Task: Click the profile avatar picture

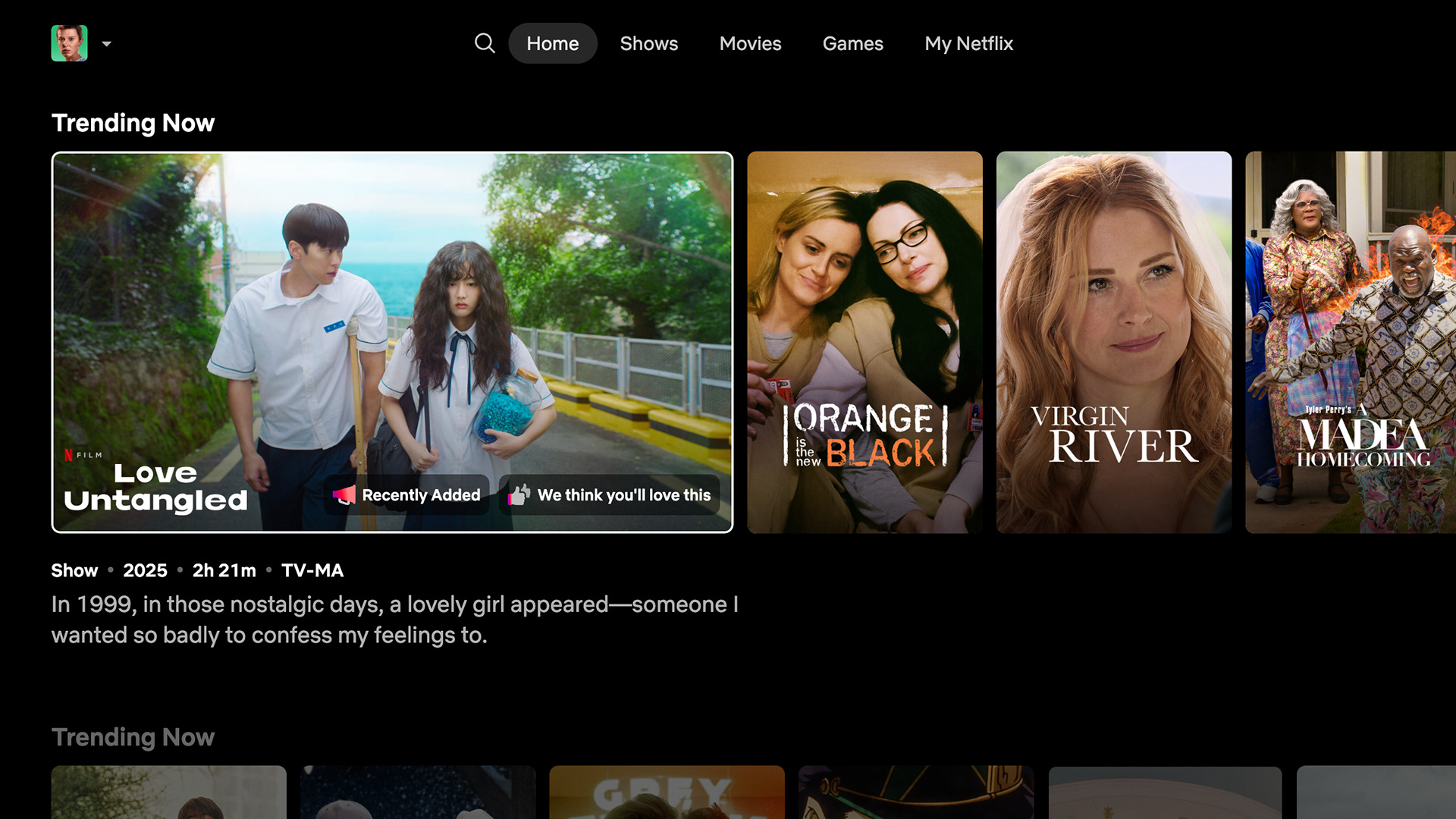Action: 69,43
